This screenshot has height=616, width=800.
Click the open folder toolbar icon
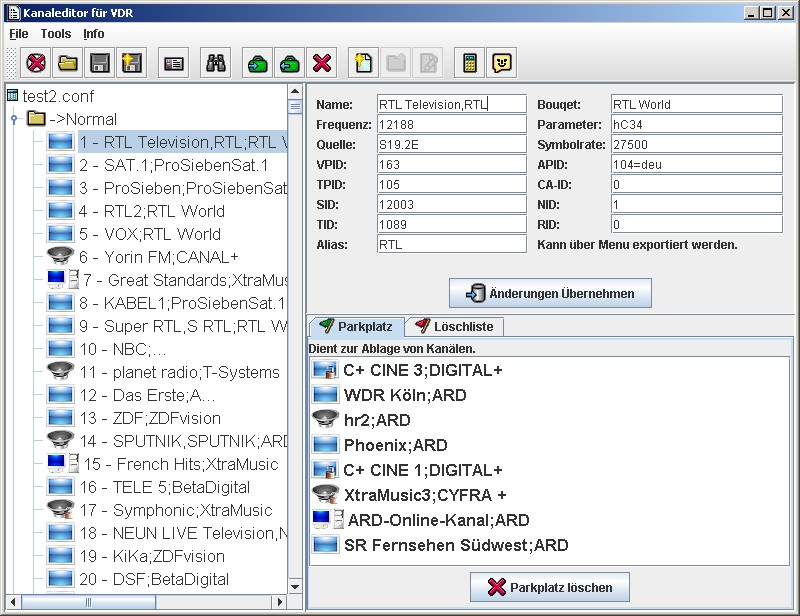[x=67, y=63]
